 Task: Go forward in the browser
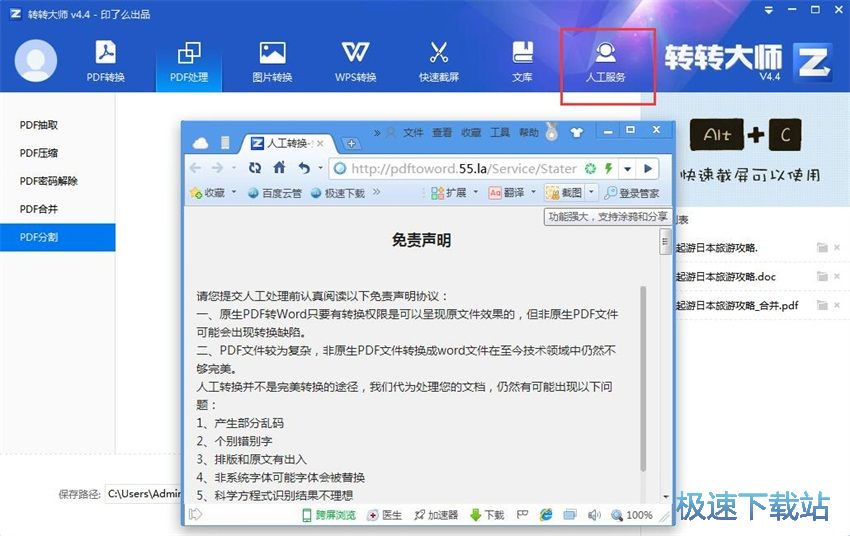point(217,168)
